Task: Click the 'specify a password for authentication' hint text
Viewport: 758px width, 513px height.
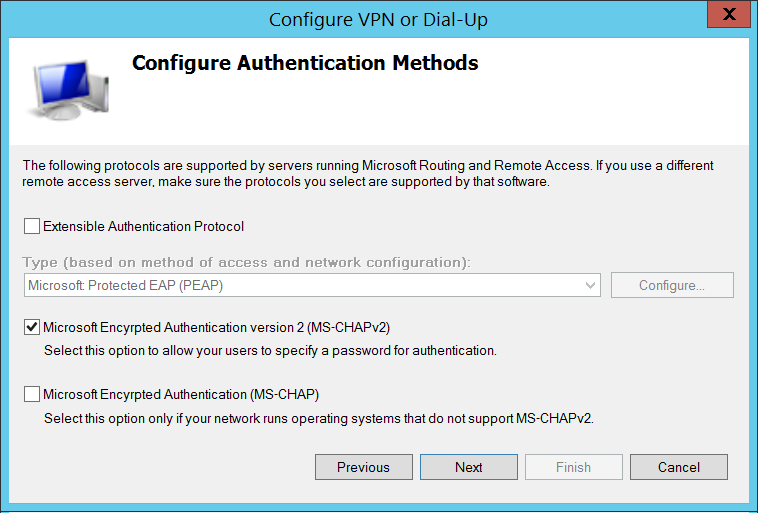Action: 270,351
